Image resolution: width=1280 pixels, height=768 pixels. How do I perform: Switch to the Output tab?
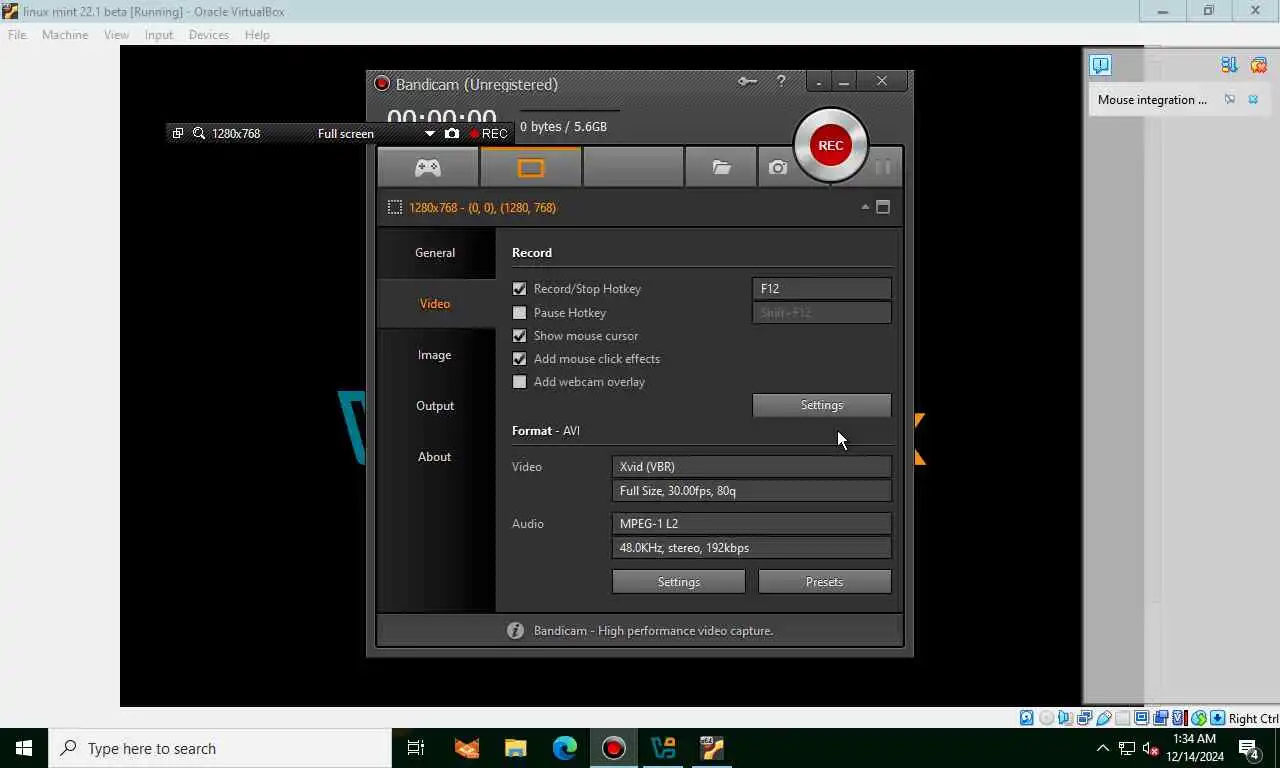[x=435, y=406]
